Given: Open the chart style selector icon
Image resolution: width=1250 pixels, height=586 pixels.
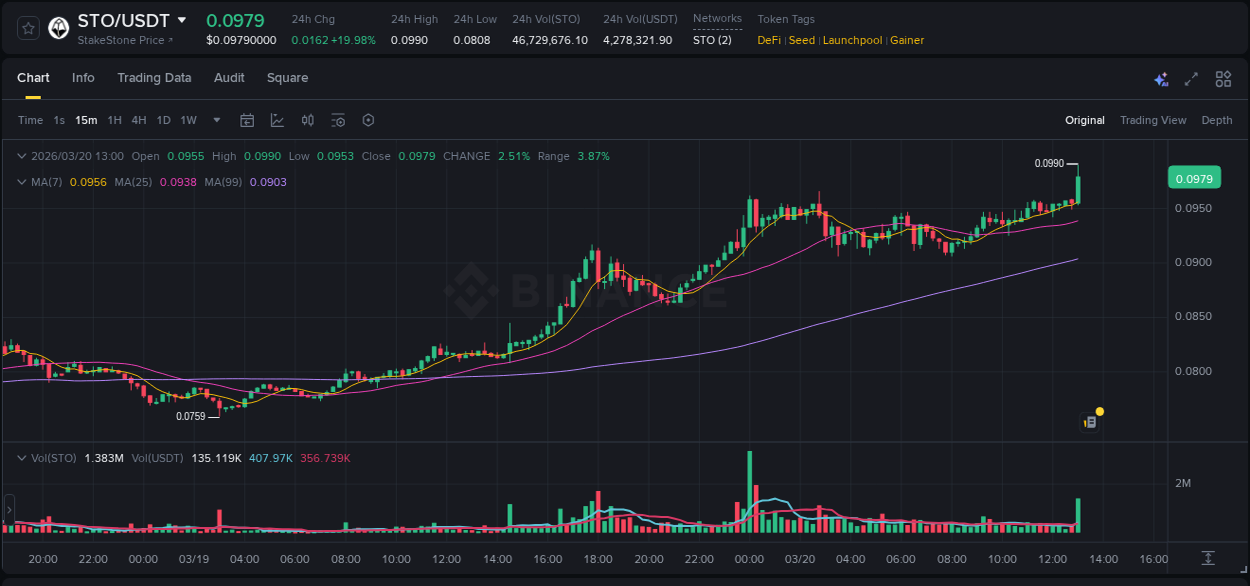Looking at the screenshot, I should click(277, 120).
